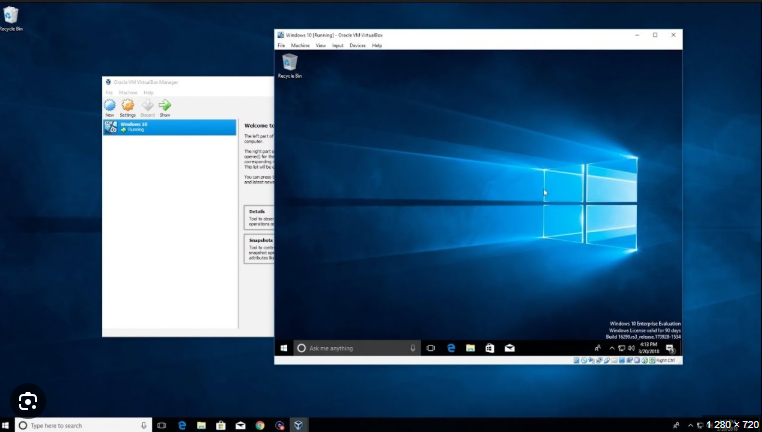Click the Discard toolbar icon

click(x=147, y=105)
